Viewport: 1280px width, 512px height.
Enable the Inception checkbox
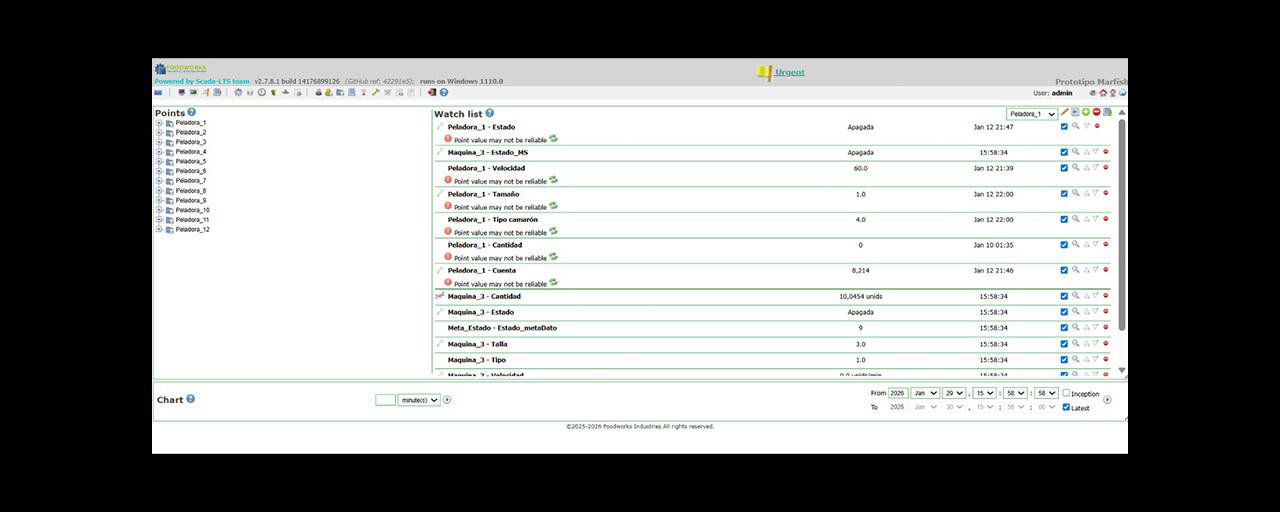click(1067, 393)
